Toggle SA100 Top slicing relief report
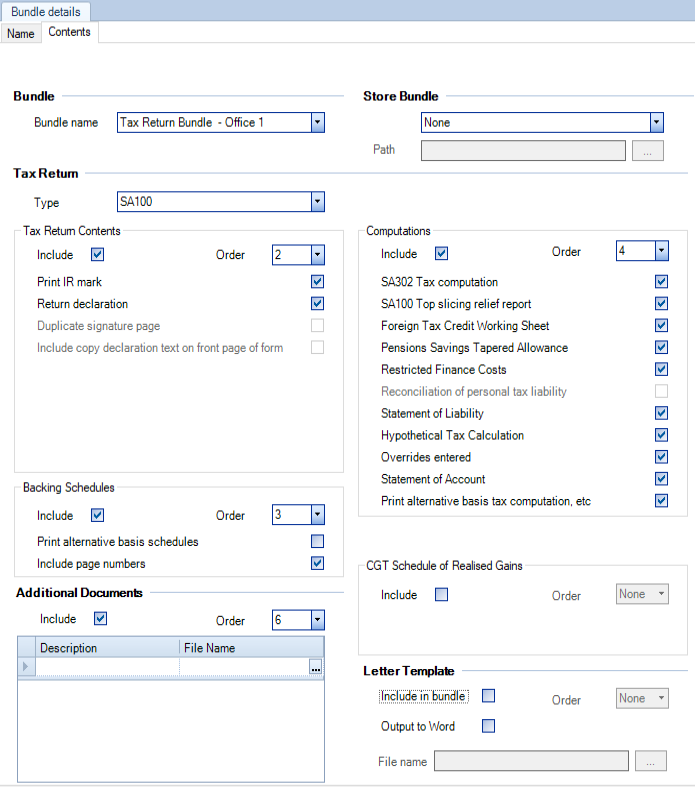 point(661,303)
